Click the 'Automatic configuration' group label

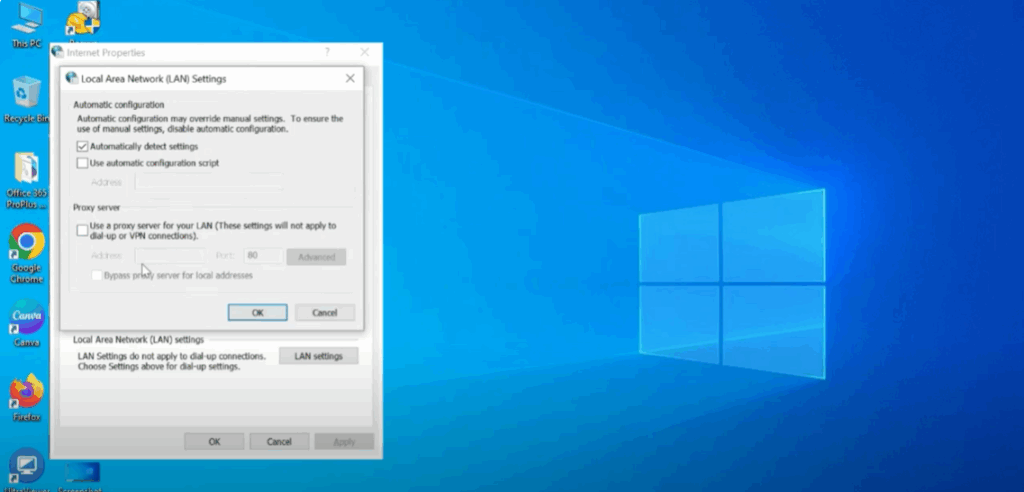pos(119,105)
